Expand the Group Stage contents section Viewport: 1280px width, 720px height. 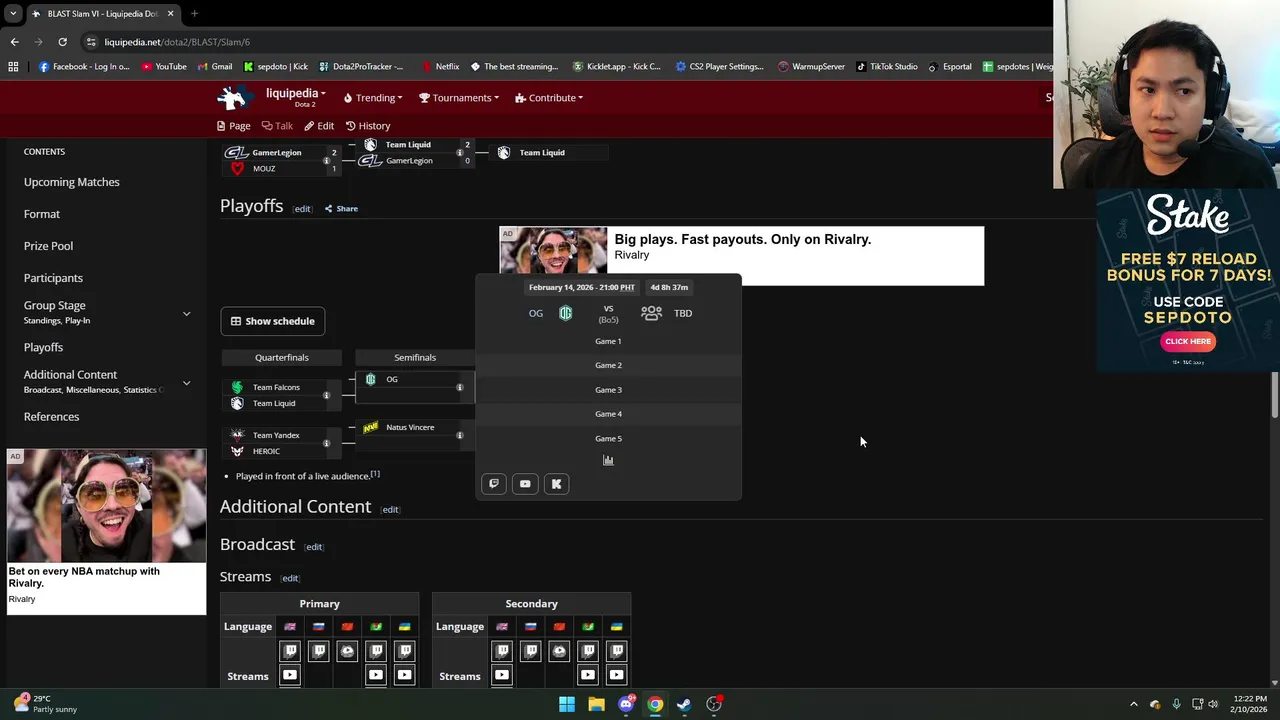pos(186,314)
